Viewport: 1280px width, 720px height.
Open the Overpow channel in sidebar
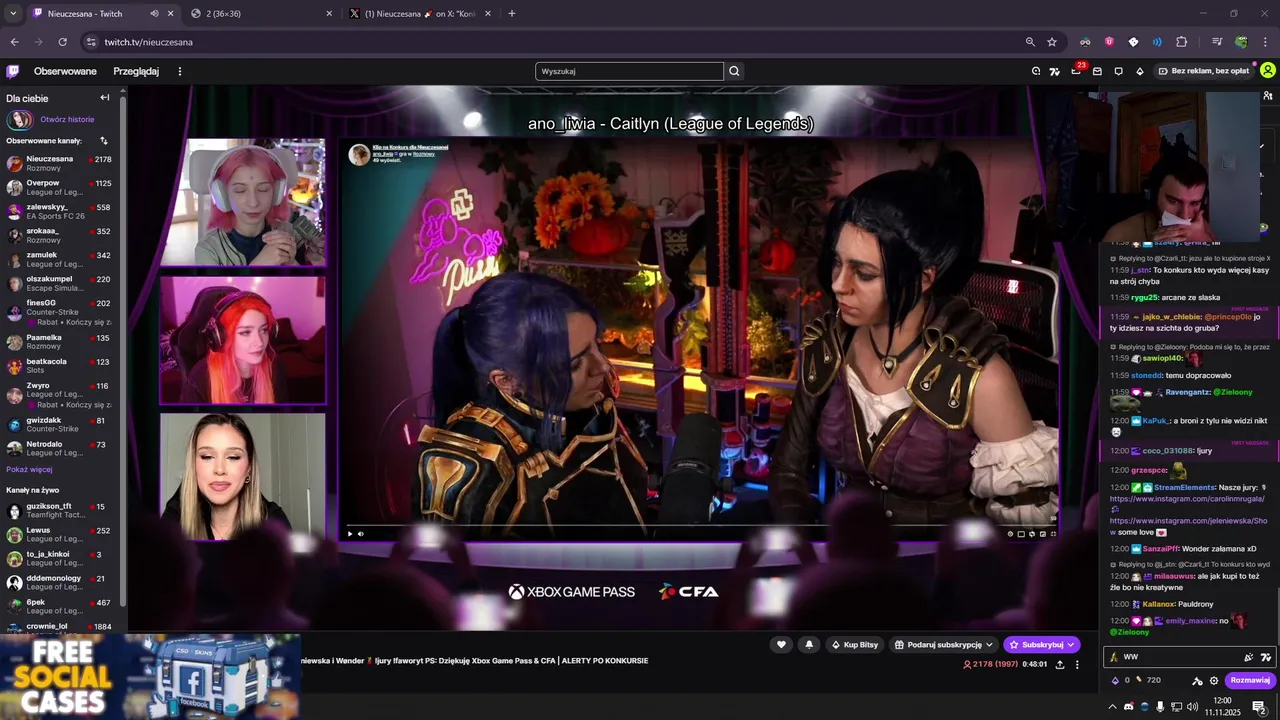[x=62, y=187]
